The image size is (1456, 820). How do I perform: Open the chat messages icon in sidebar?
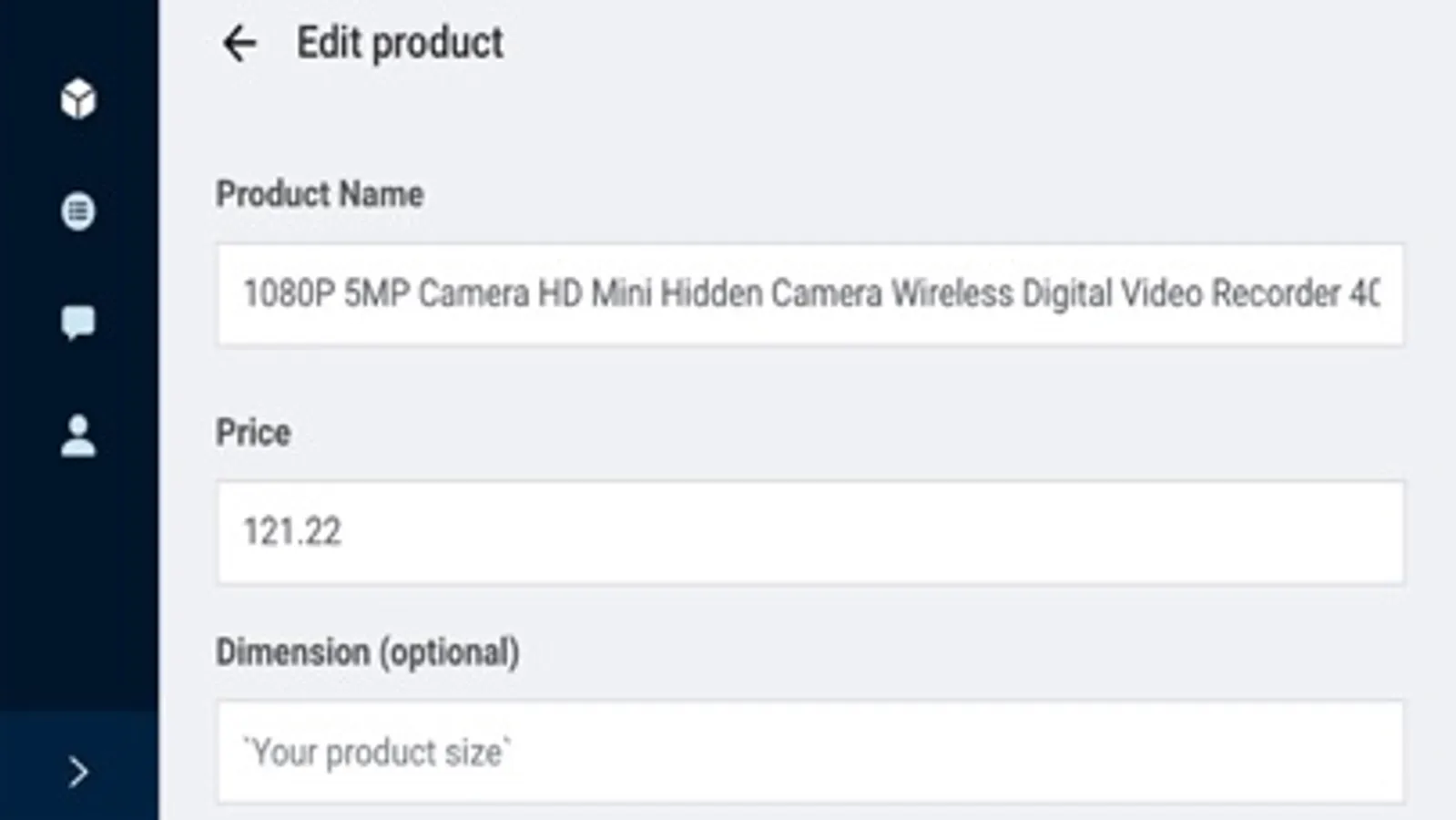tap(78, 323)
